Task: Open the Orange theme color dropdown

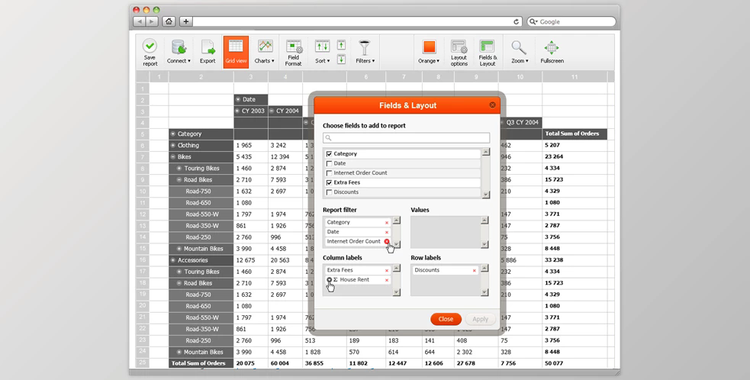Action: 429,52
